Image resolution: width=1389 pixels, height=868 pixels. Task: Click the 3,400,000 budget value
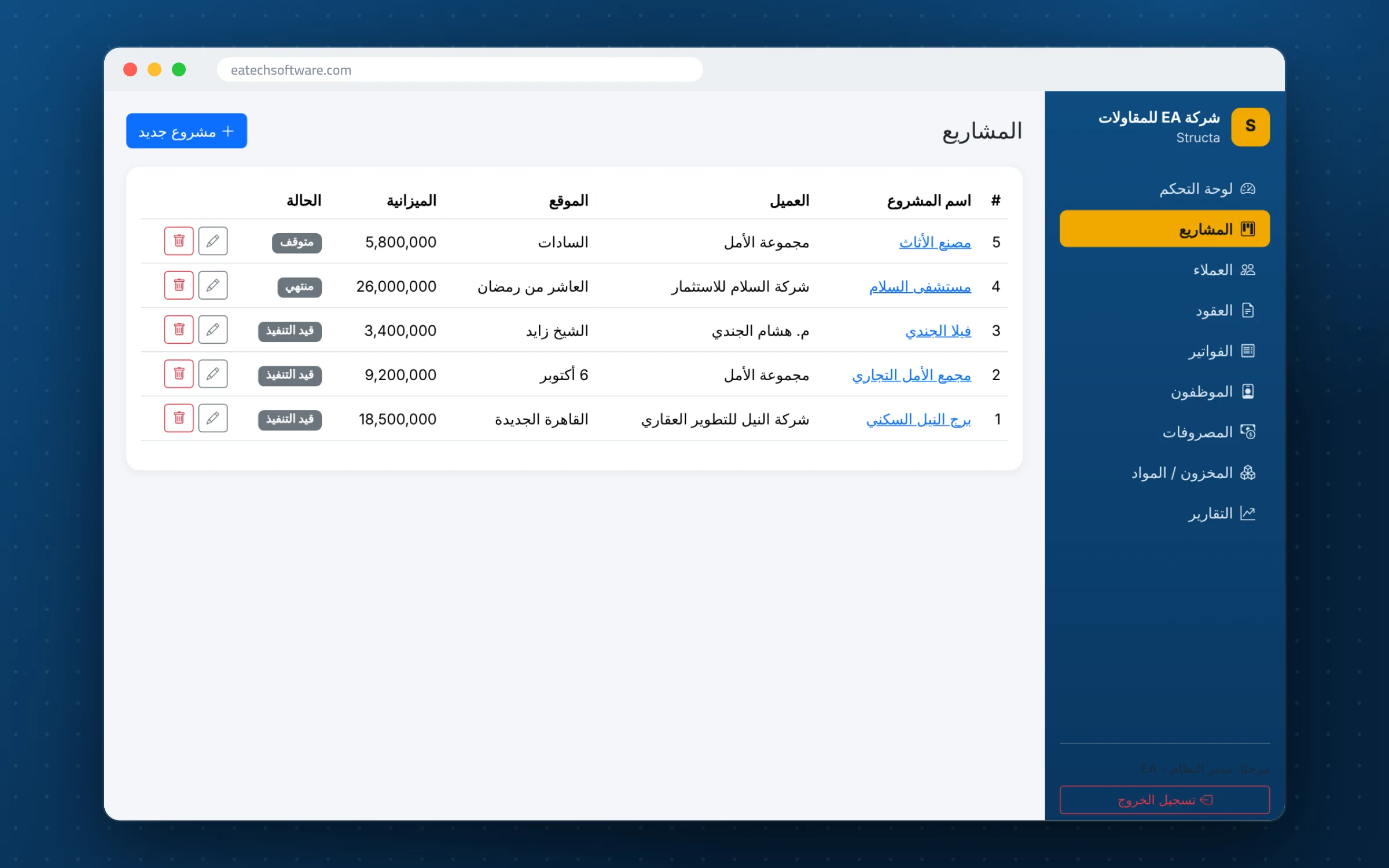click(400, 331)
